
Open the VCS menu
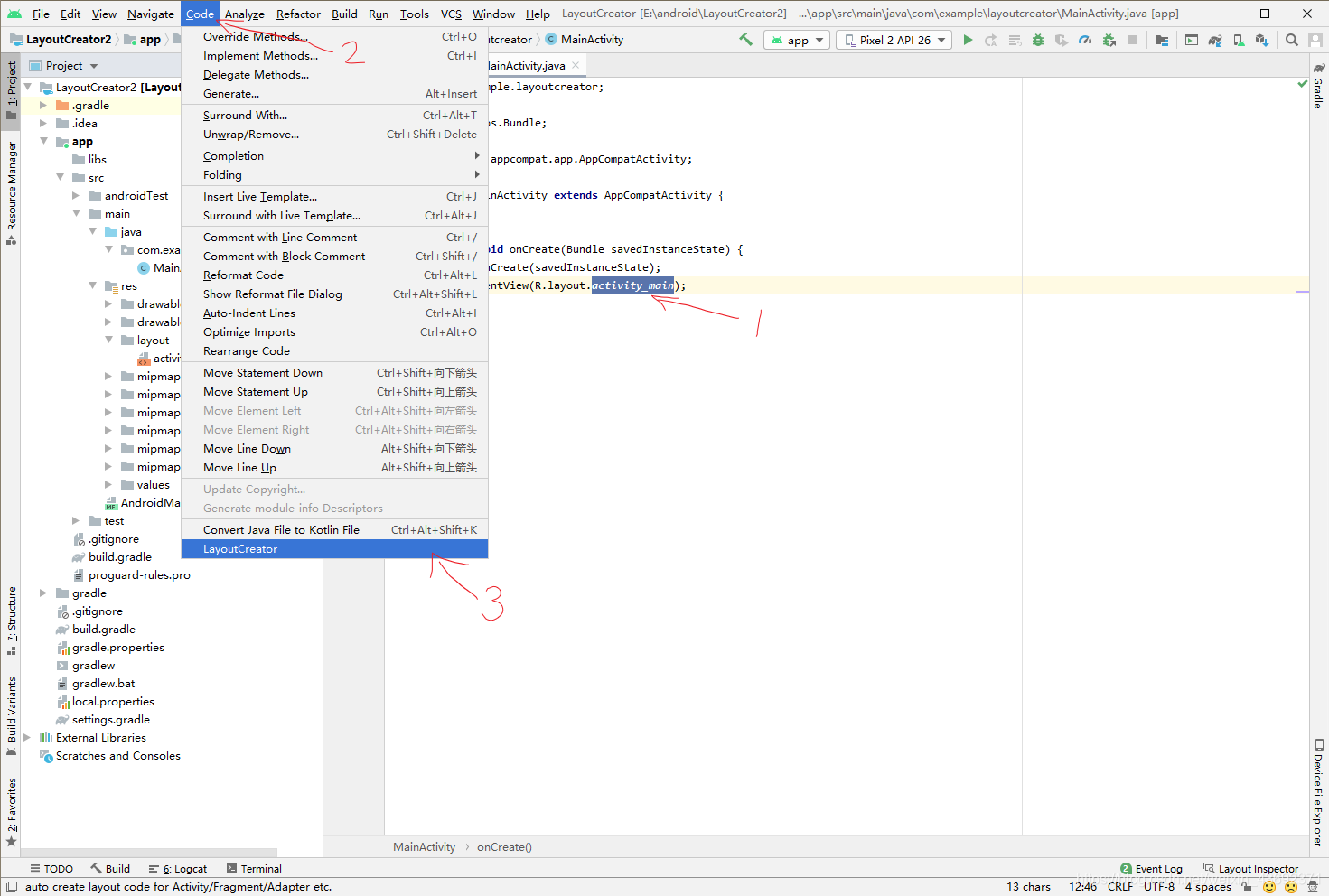[x=451, y=14]
